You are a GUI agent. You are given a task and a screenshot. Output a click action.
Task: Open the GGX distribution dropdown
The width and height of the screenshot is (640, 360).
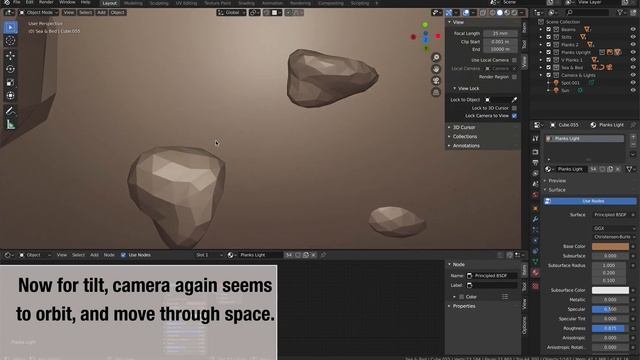(x=614, y=229)
